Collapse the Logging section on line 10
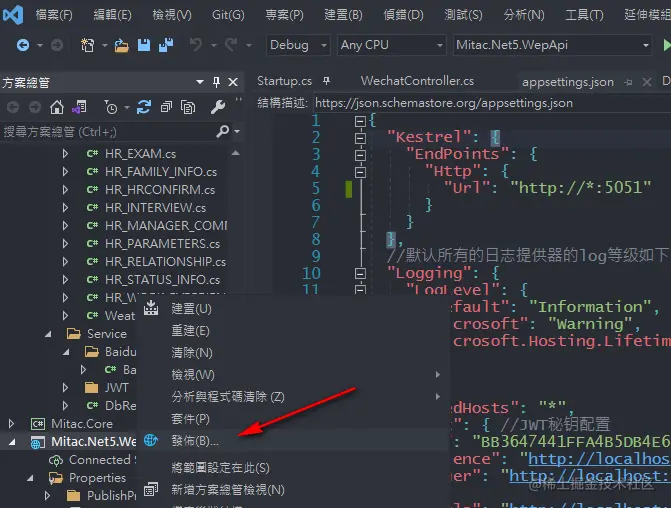671x508 pixels. pos(360,273)
